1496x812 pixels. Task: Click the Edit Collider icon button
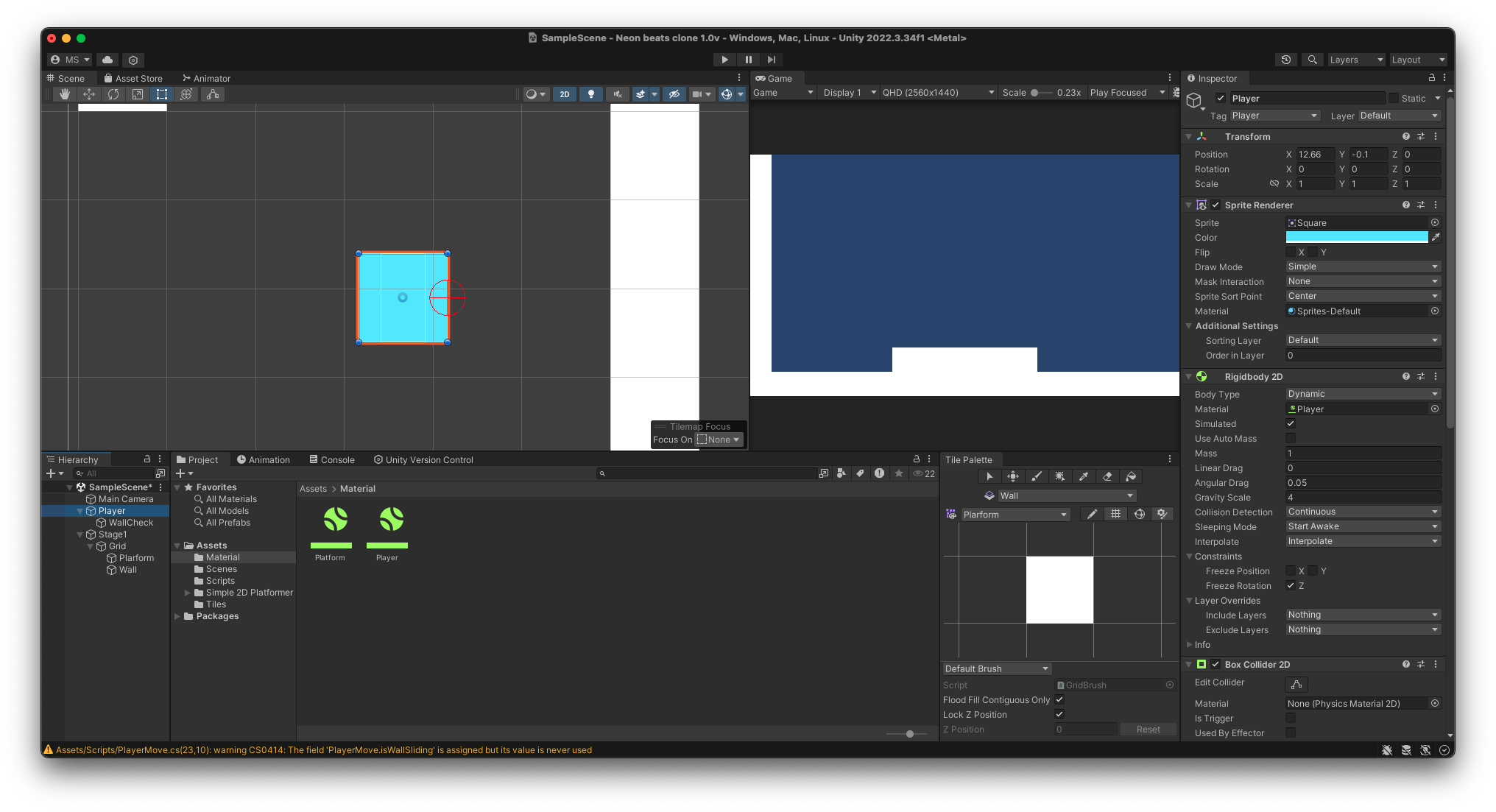point(1296,684)
